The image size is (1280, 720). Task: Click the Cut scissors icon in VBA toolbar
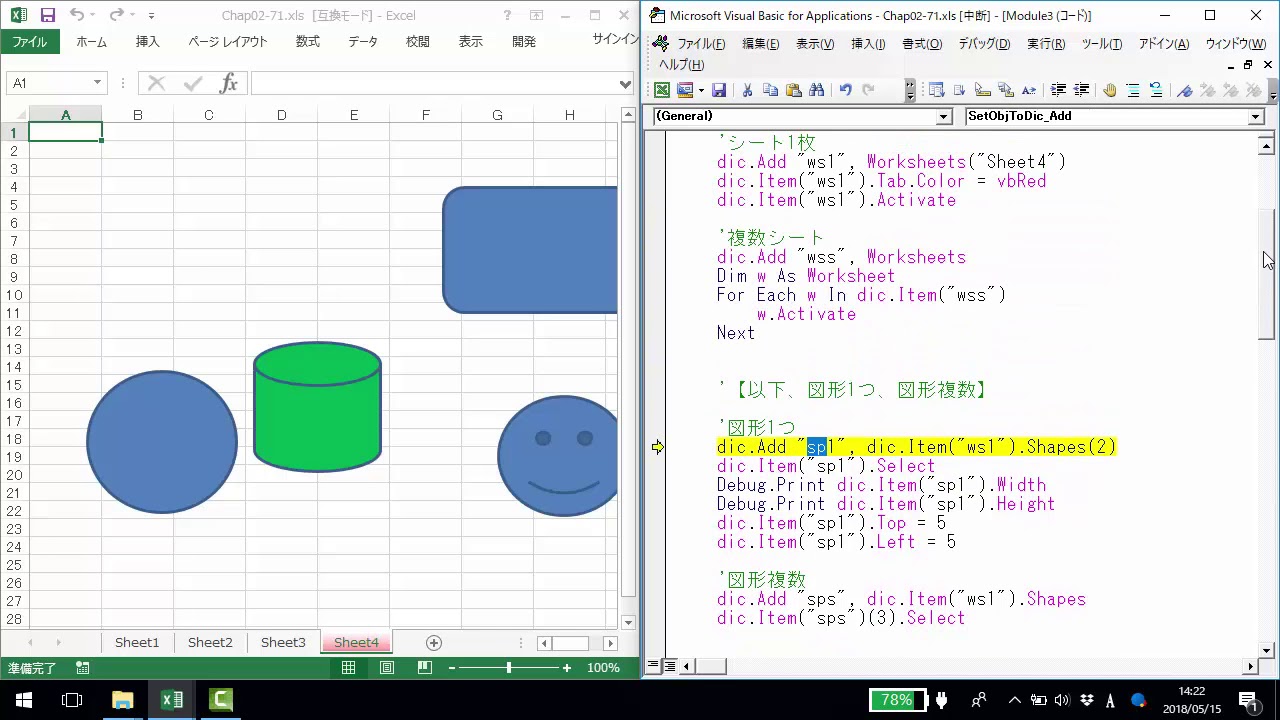(746, 90)
